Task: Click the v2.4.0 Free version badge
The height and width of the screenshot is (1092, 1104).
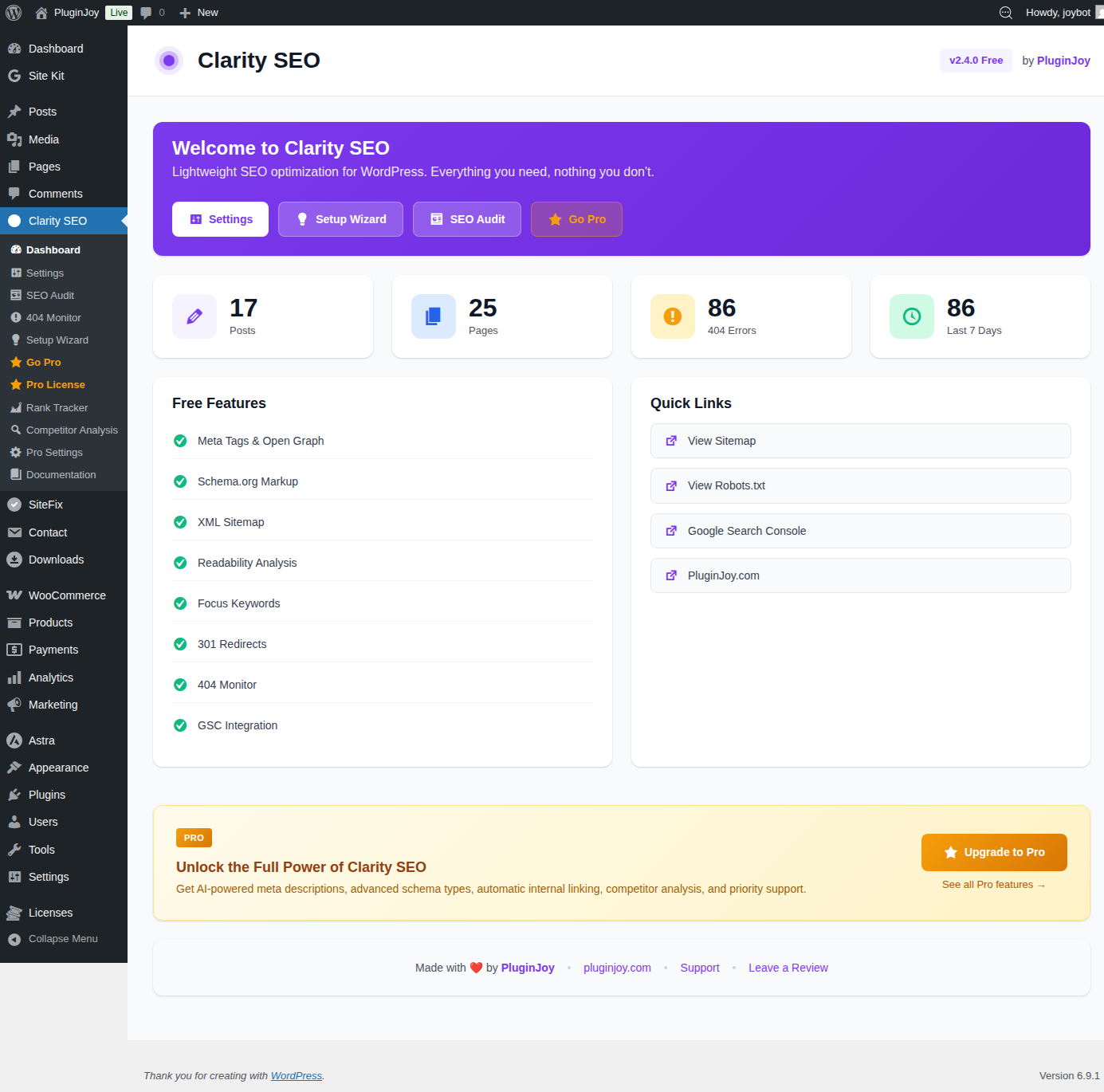Action: coord(976,60)
